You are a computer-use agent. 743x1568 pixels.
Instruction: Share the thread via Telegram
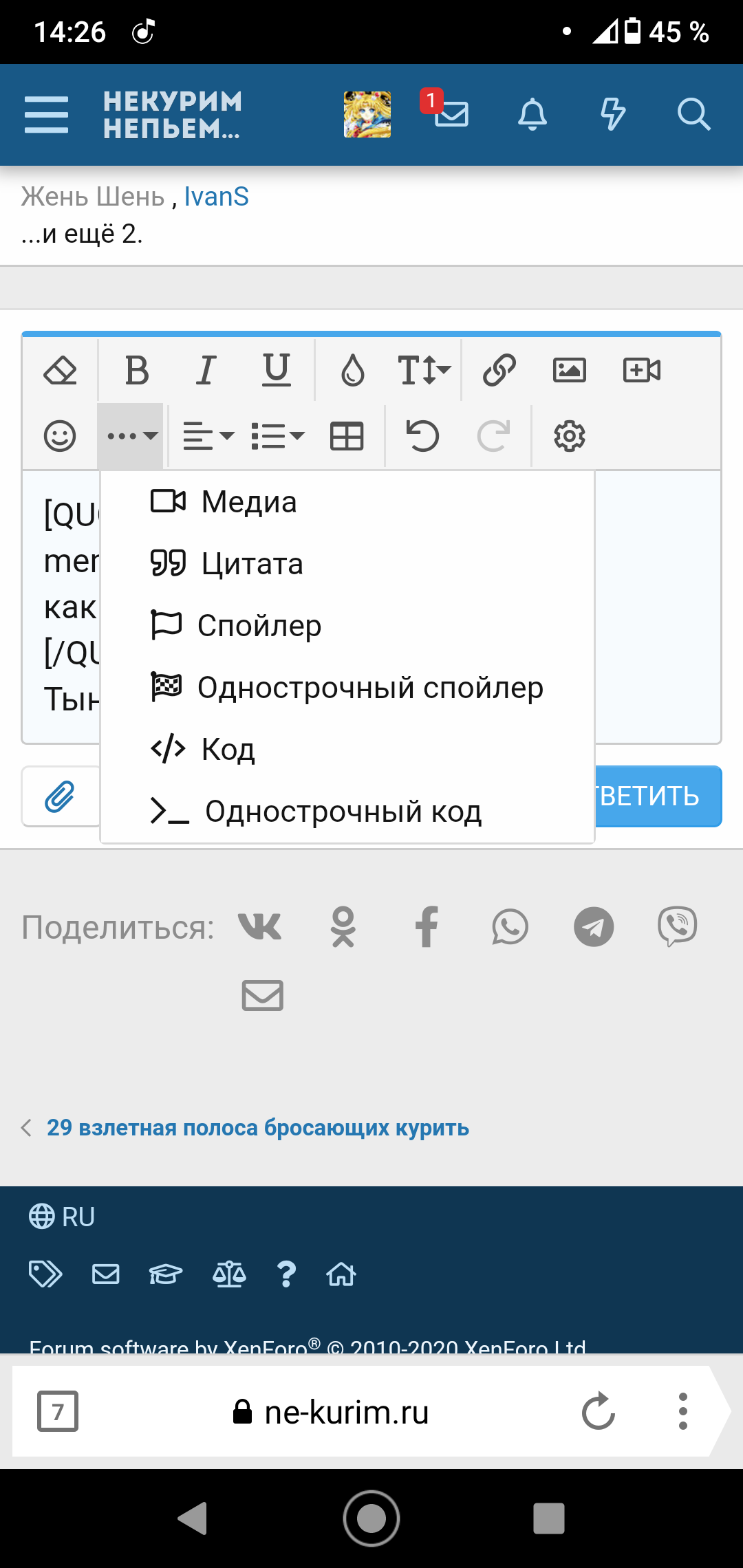coord(594,926)
